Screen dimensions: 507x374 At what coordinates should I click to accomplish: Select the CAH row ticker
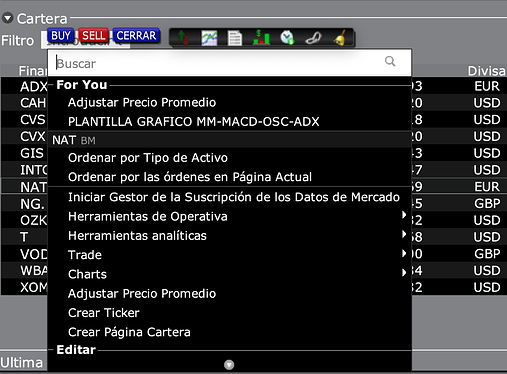tap(33, 103)
